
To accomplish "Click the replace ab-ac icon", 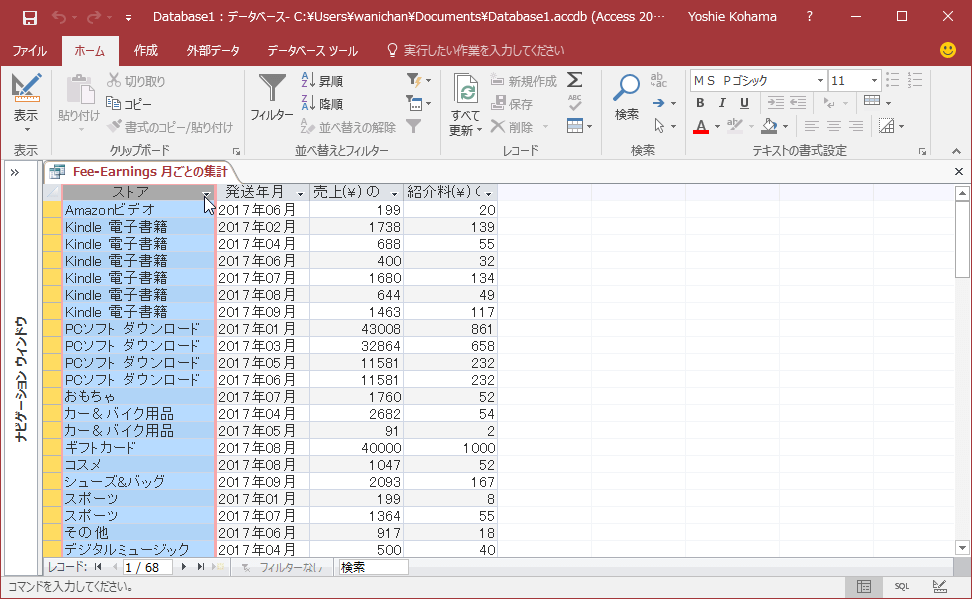I will [658, 80].
